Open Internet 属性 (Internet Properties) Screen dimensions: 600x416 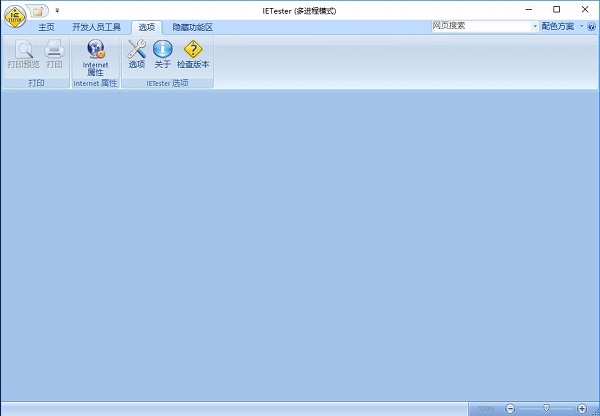point(95,57)
